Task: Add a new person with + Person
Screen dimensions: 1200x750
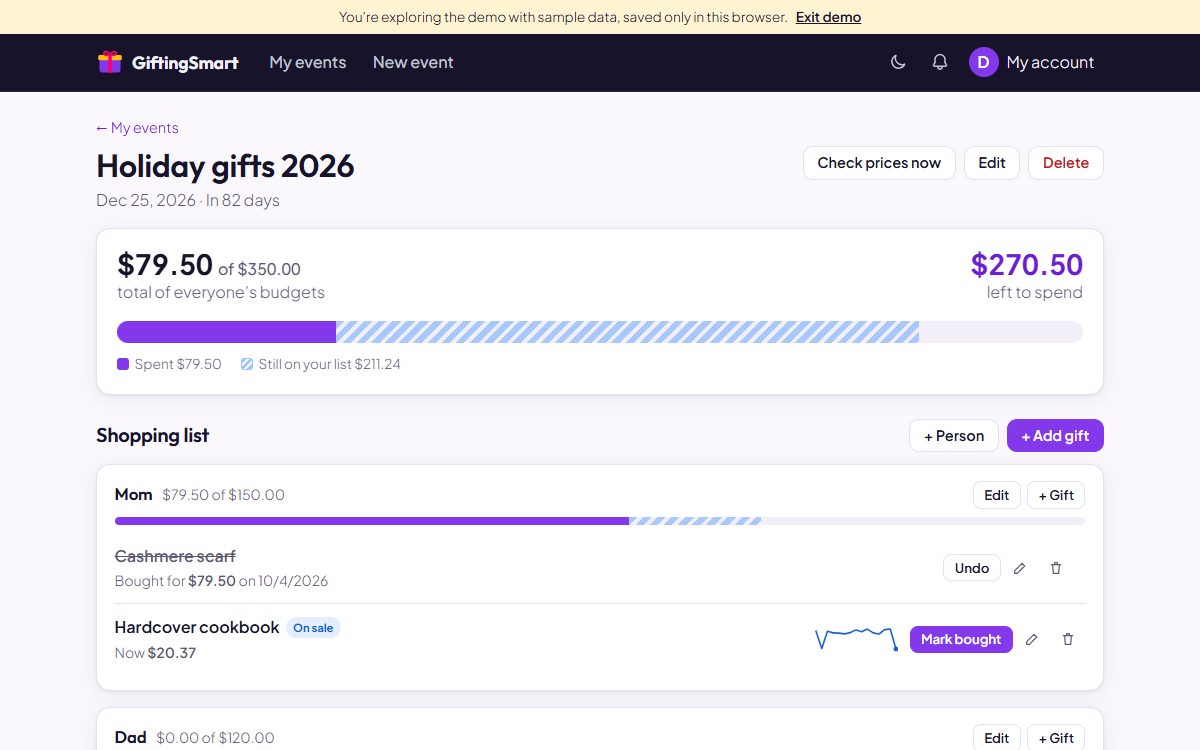Action: [954, 436]
